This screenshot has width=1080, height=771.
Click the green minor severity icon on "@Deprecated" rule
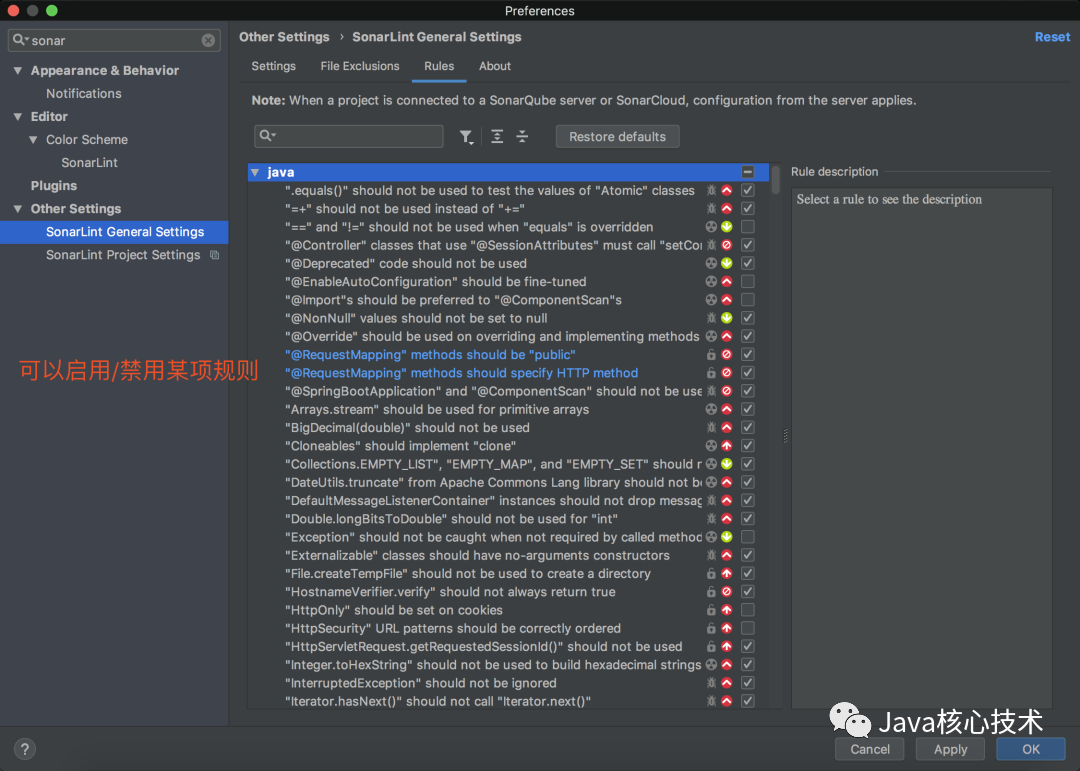tap(727, 263)
